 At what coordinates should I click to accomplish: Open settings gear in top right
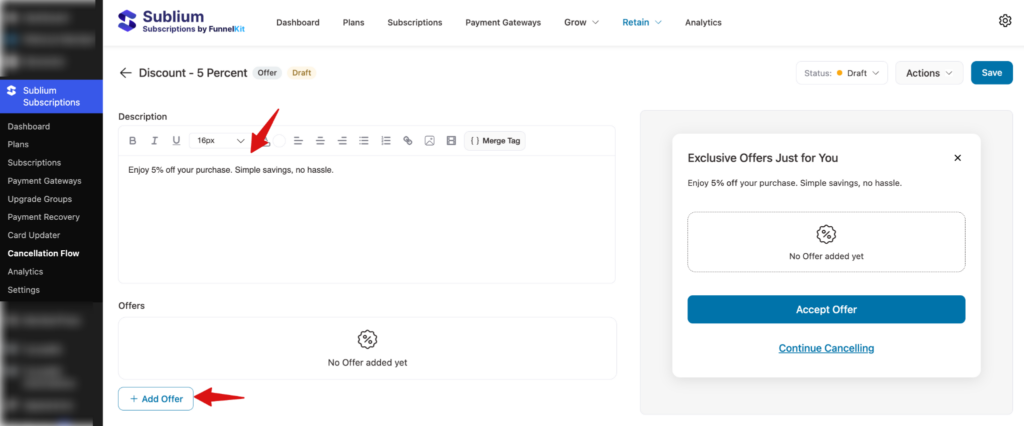[x=1005, y=21]
